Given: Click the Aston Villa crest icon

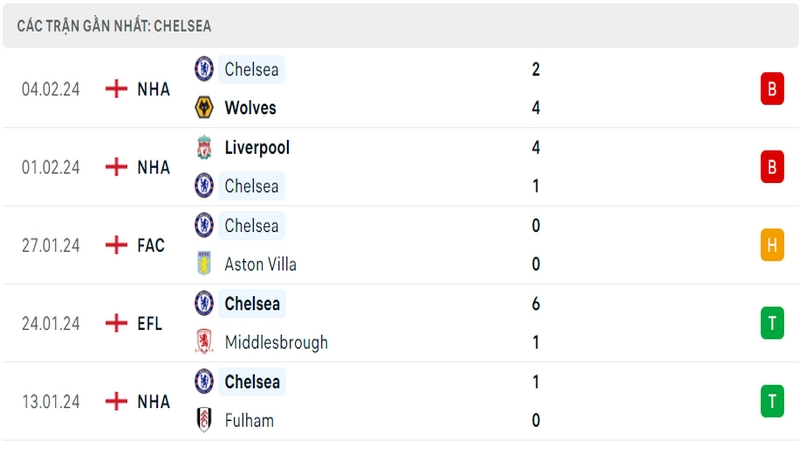Looking at the screenshot, I should pyautogui.click(x=204, y=264).
